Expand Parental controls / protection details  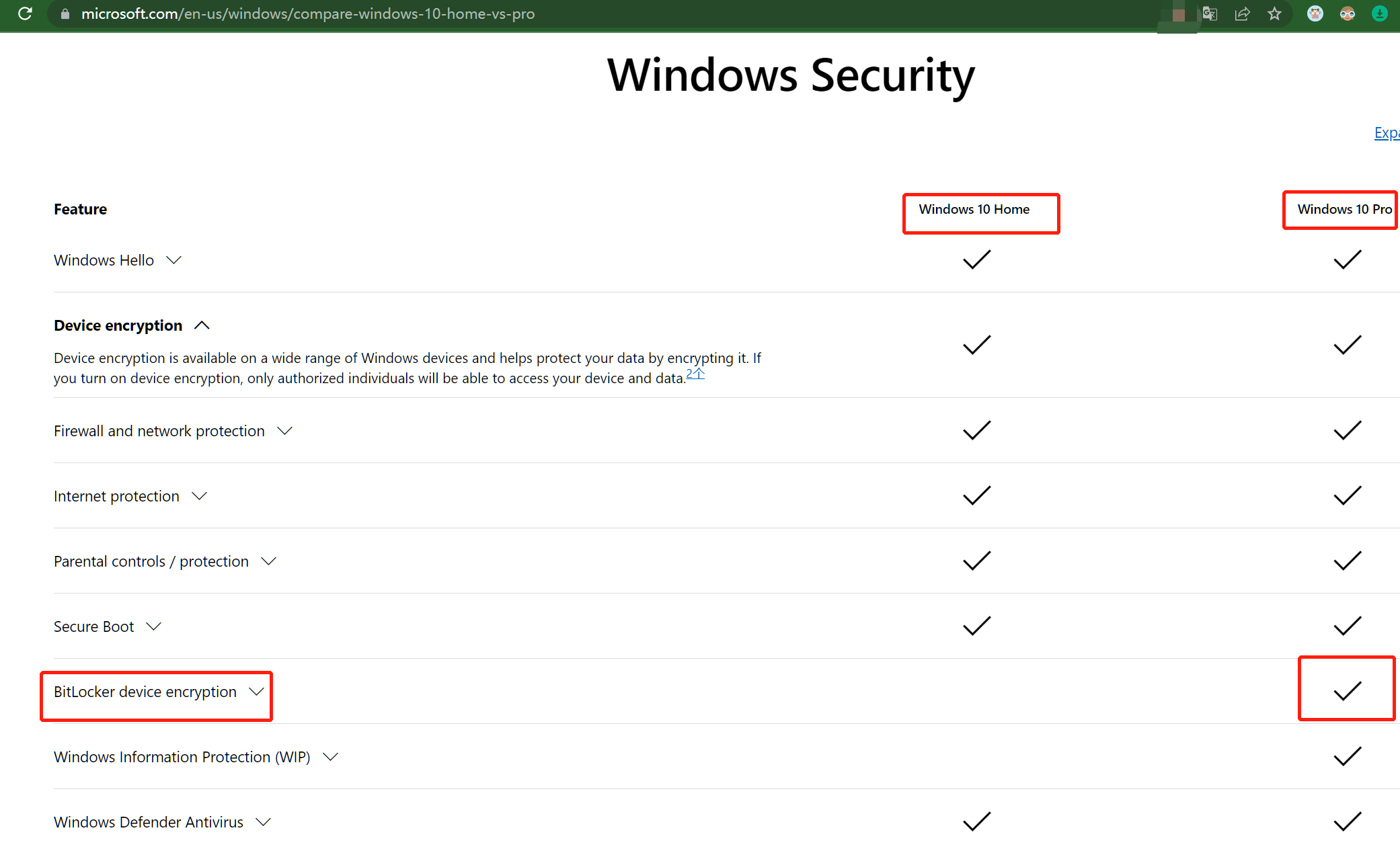(x=268, y=561)
